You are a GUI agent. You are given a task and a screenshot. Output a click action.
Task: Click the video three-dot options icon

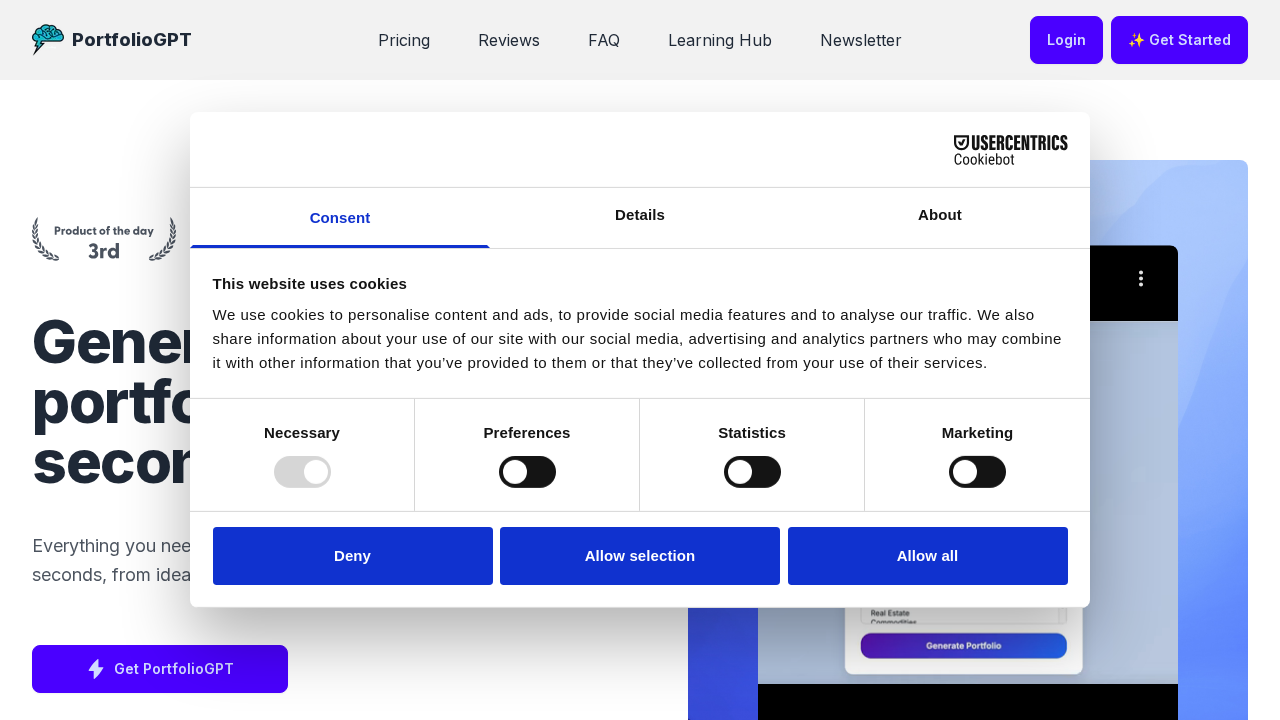[1140, 279]
